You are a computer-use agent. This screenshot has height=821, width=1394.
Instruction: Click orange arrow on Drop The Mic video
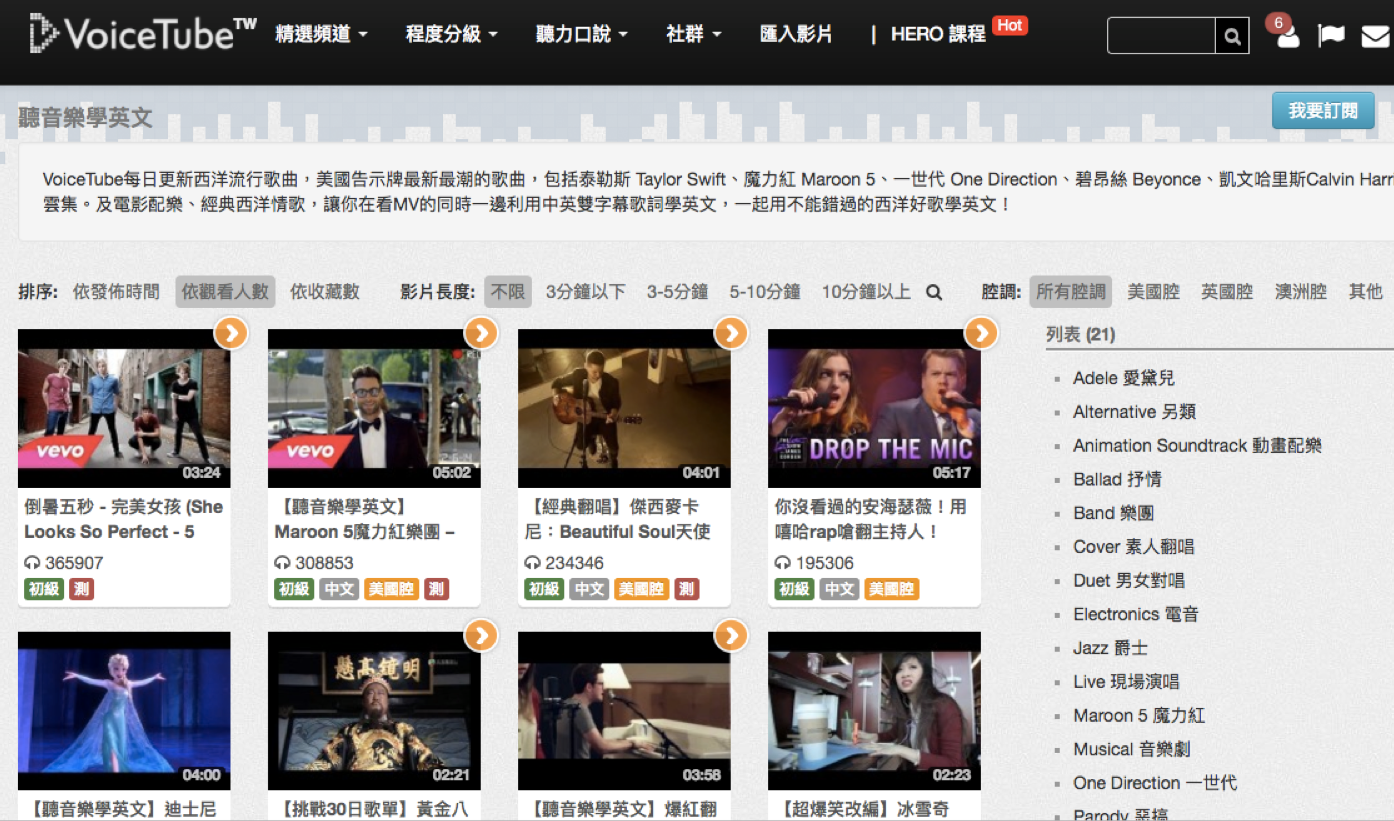[x=981, y=333]
